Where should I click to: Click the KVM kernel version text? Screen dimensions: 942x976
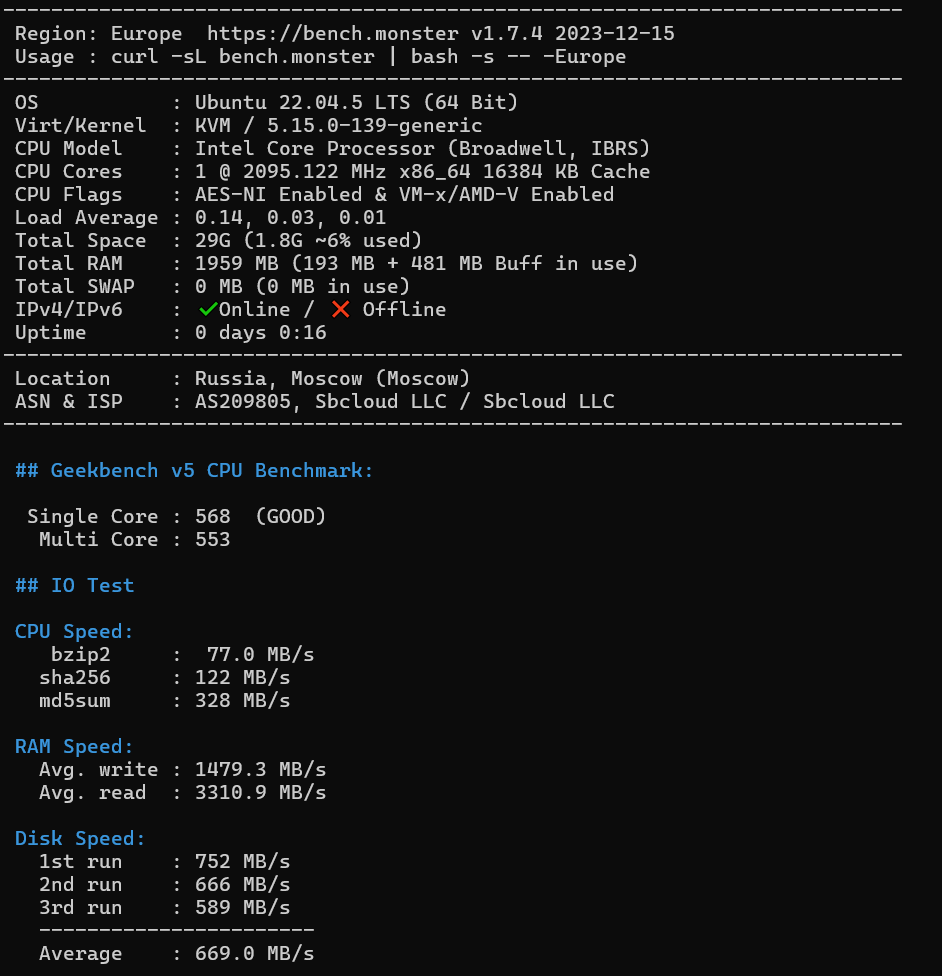pyautogui.click(x=338, y=125)
